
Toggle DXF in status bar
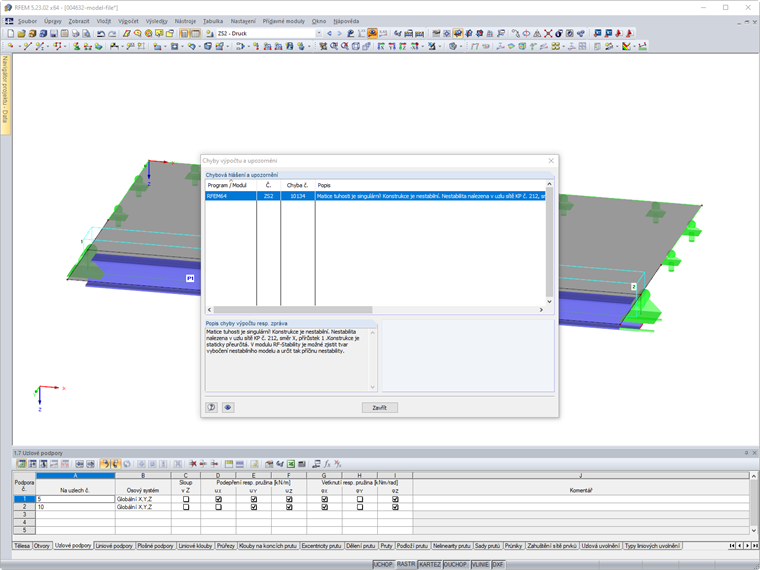click(498, 565)
